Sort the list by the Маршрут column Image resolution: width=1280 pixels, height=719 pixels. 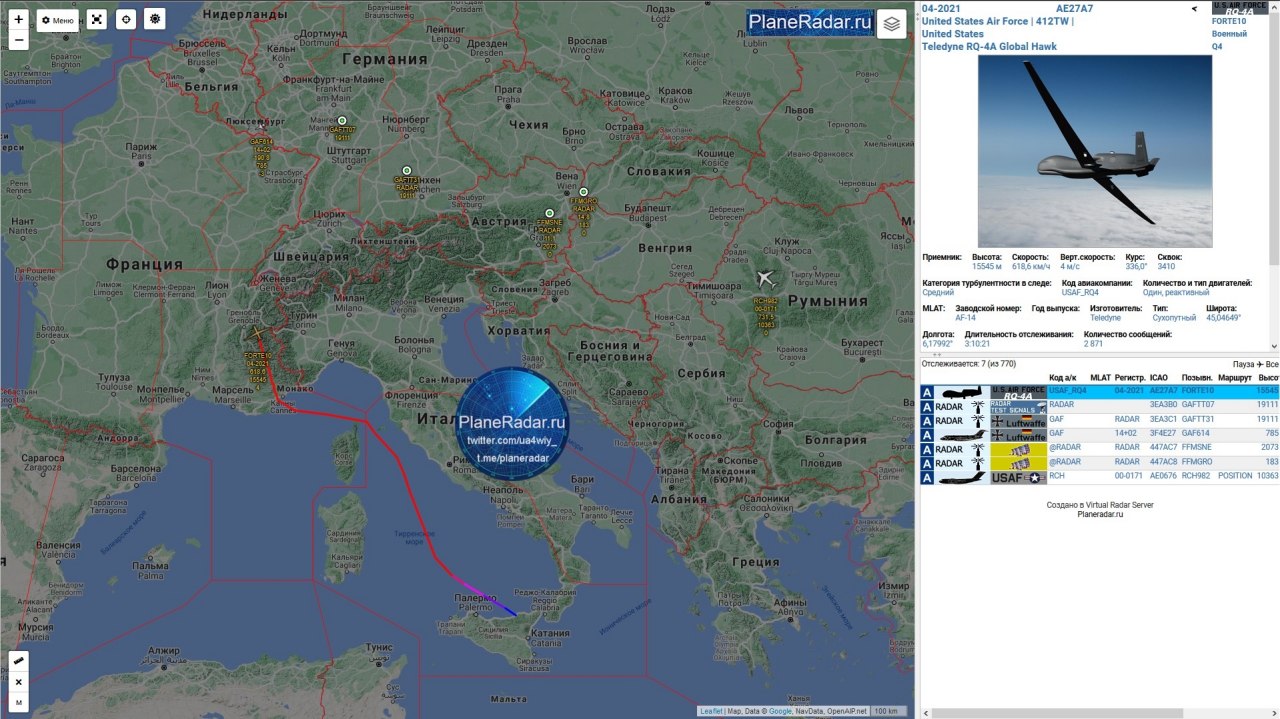(x=1235, y=378)
